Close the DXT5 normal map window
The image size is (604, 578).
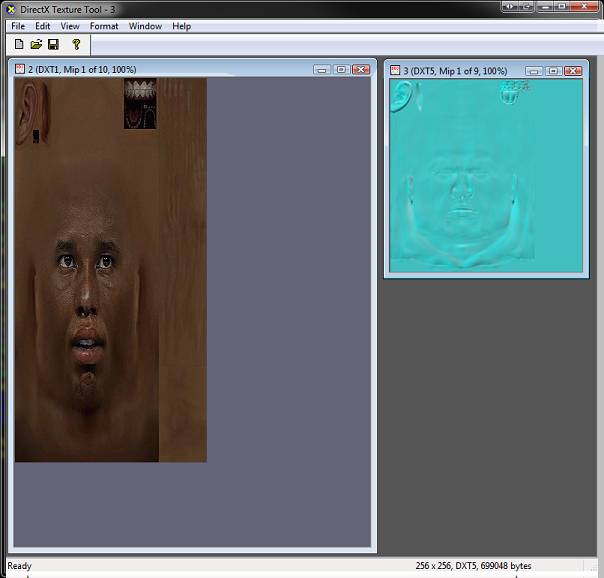573,71
